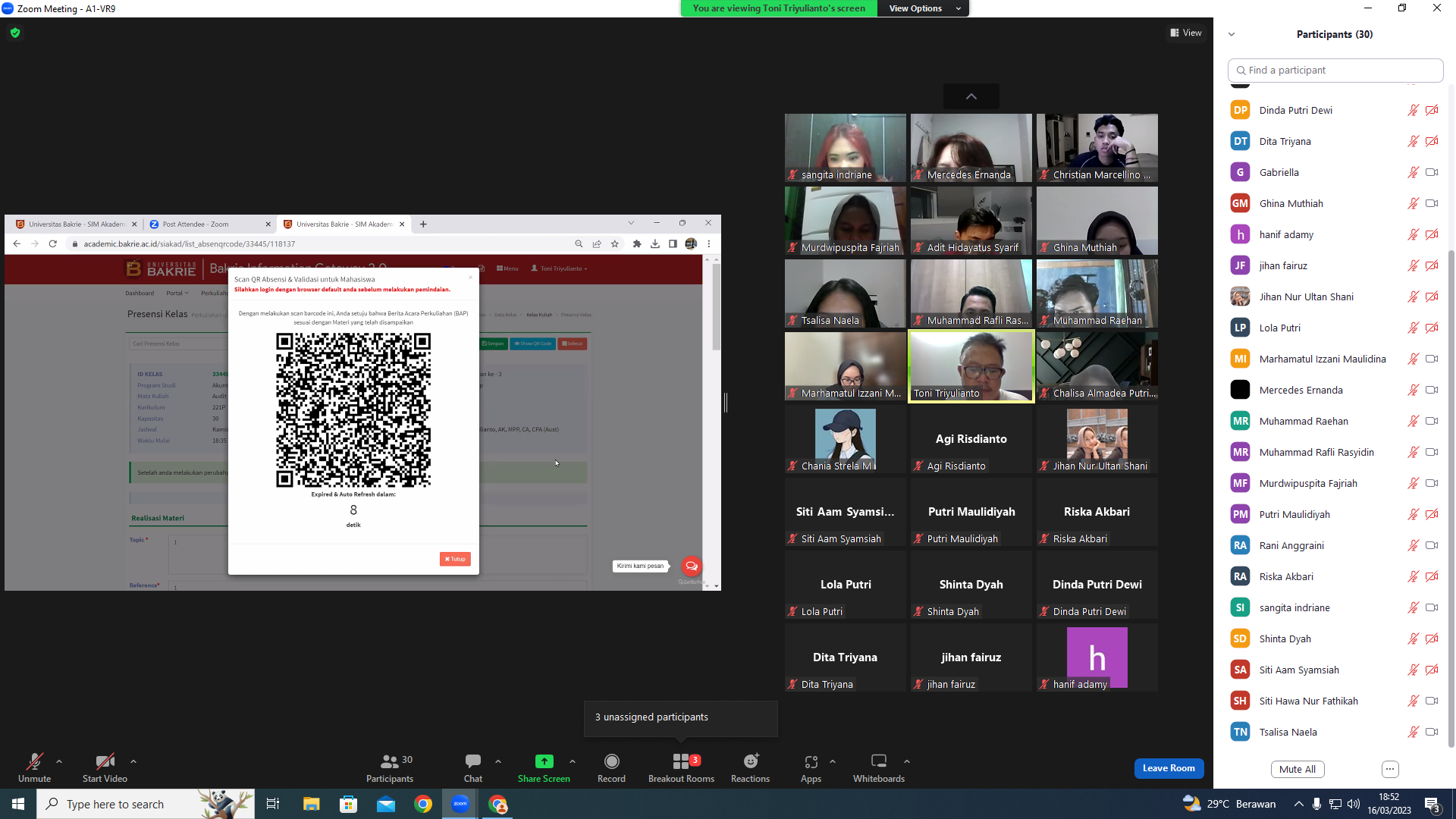
Task: Open the Reactions emoji icon
Action: (751, 761)
